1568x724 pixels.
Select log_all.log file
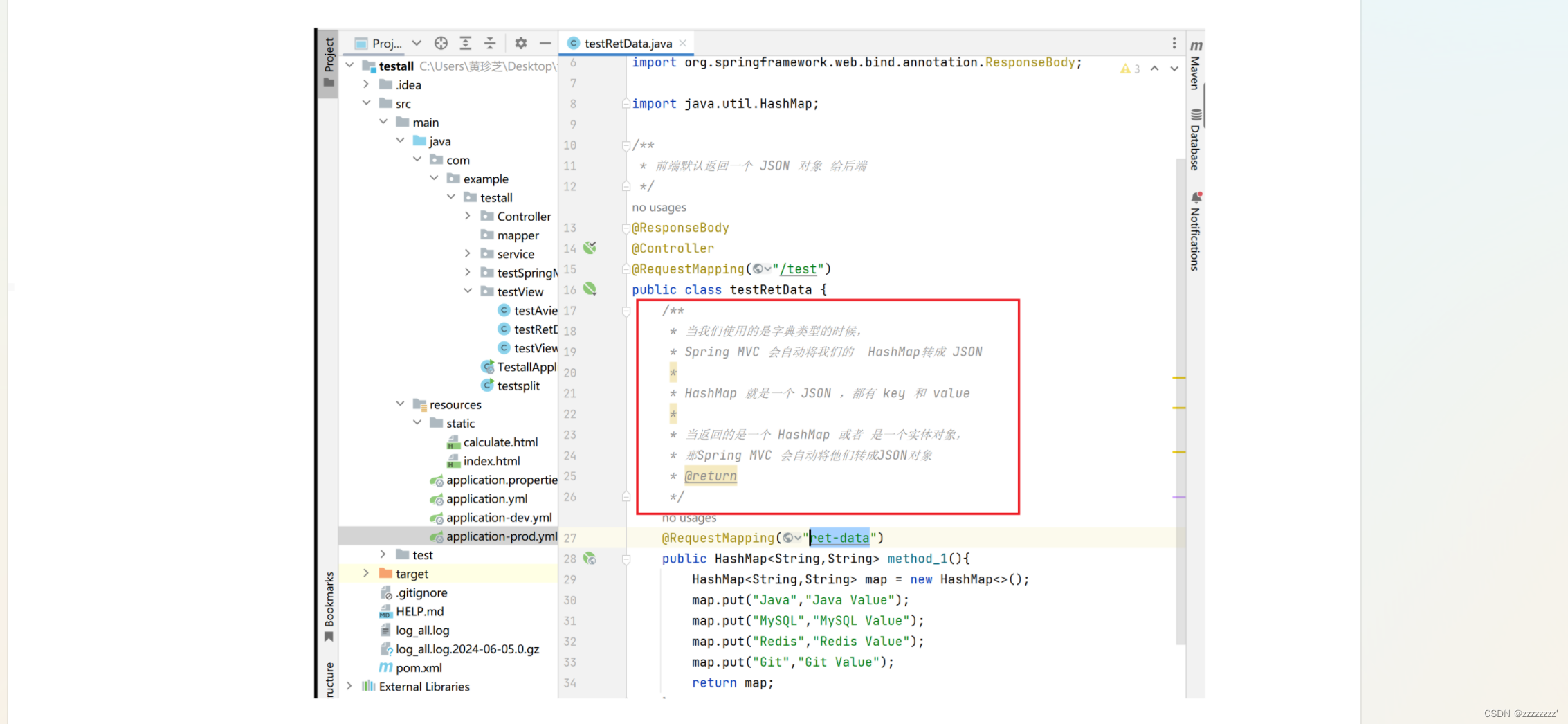[414, 630]
